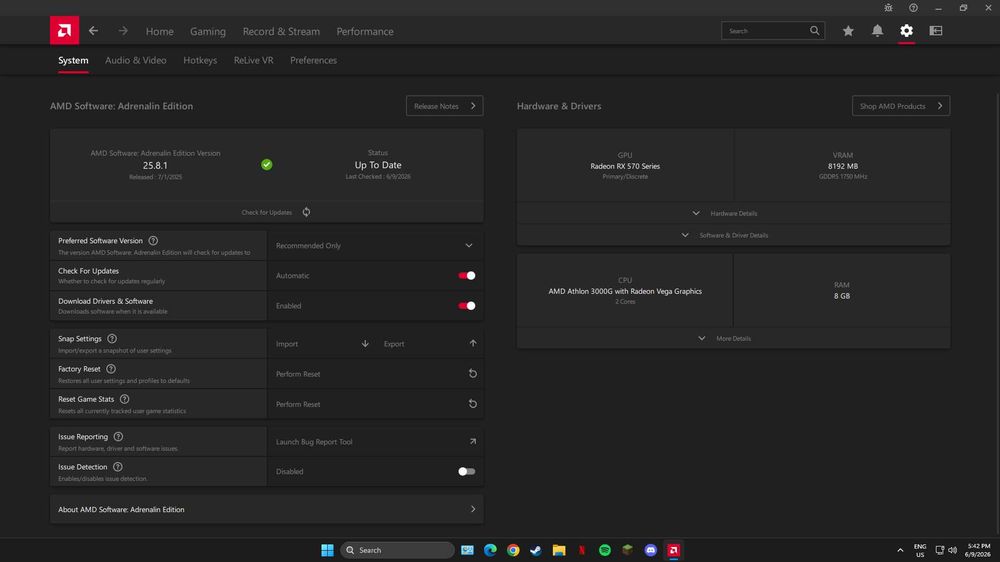1000x562 pixels.
Task: Click Preferred Software Version help icon
Action: (153, 240)
